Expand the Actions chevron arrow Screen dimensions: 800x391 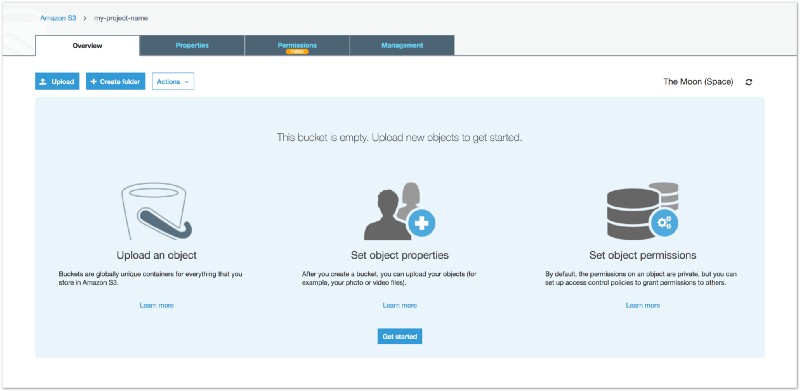[186, 82]
